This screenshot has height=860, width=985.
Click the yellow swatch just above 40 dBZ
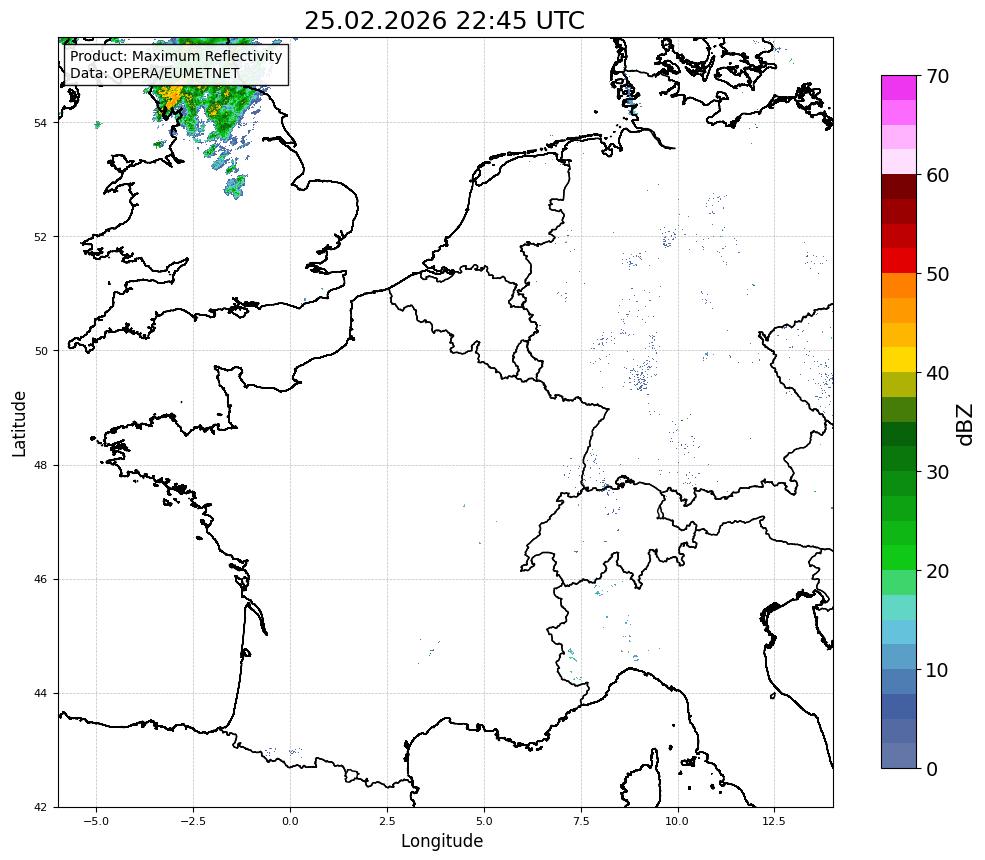[899, 360]
